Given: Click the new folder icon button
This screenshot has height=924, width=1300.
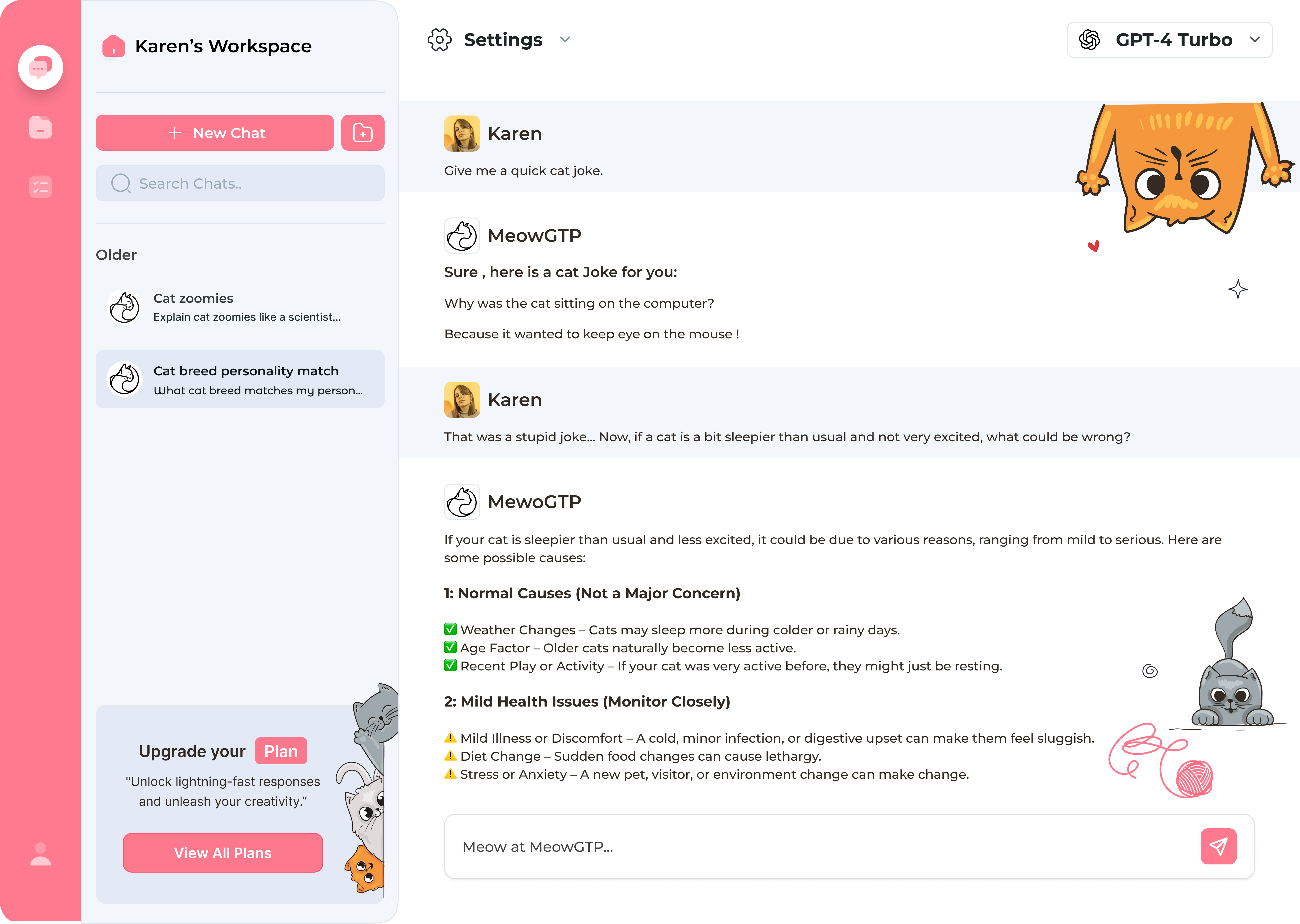Looking at the screenshot, I should (x=362, y=133).
